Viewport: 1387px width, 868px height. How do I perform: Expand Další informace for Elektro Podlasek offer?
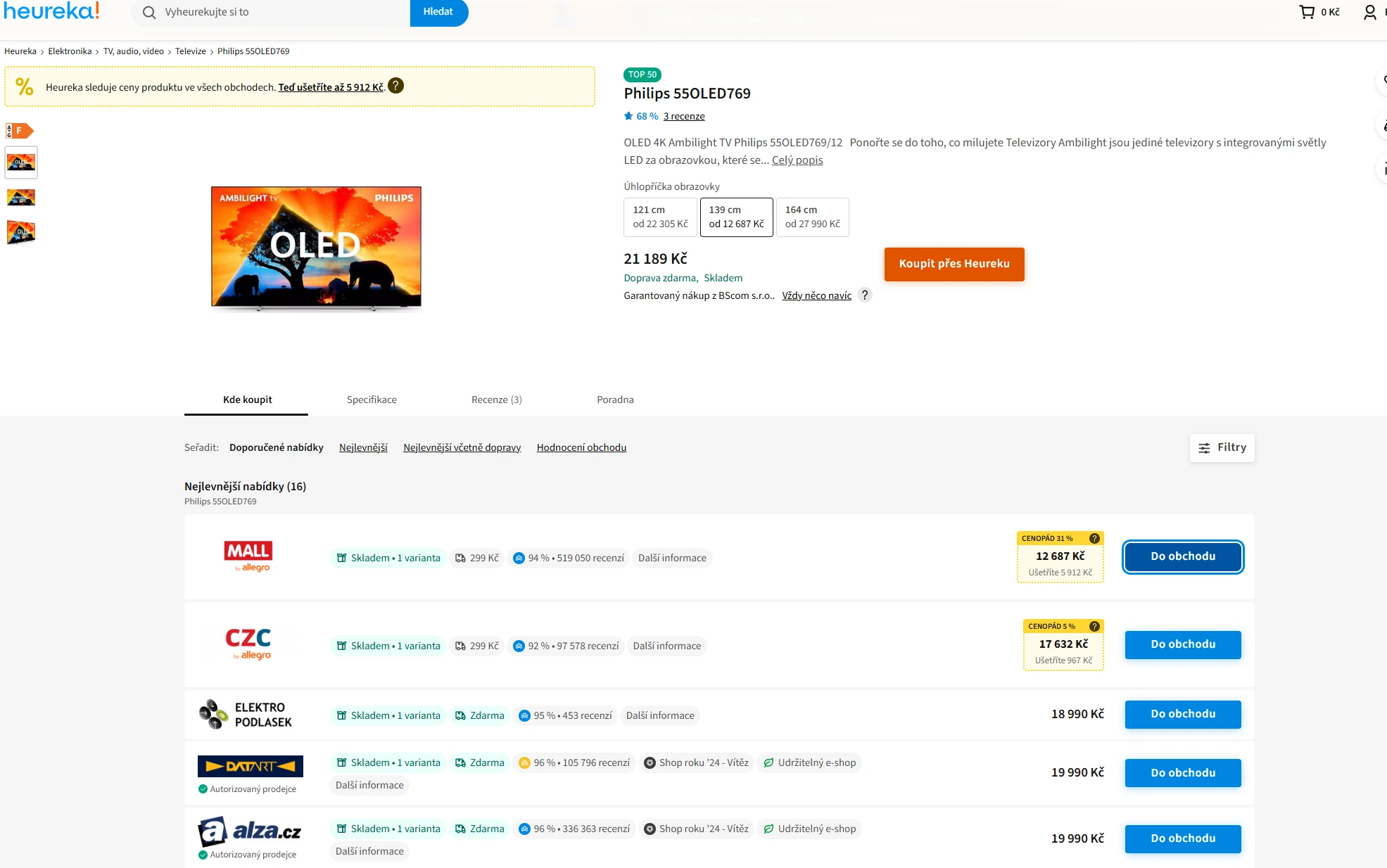pos(660,715)
